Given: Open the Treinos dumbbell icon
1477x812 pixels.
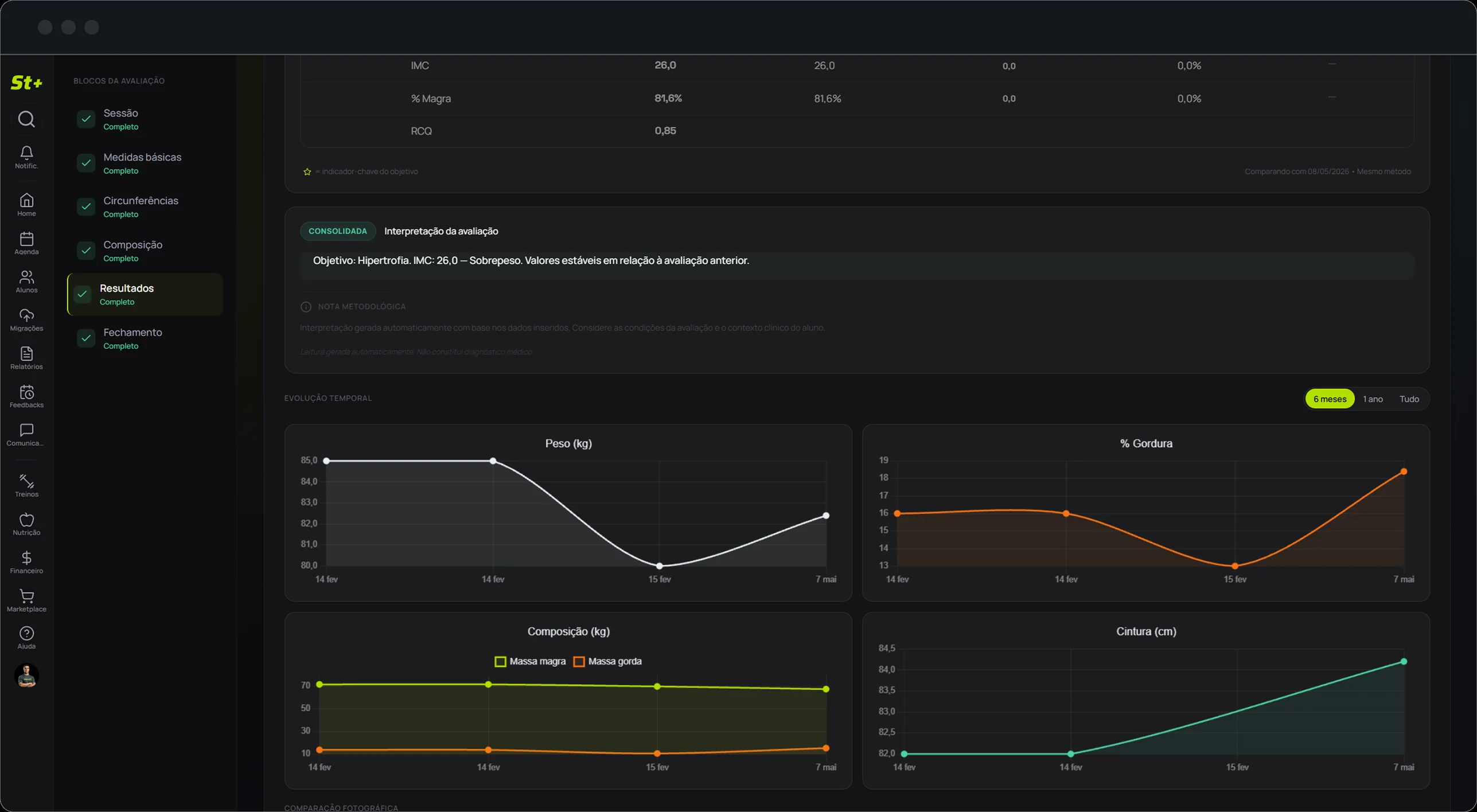Looking at the screenshot, I should pos(26,481).
